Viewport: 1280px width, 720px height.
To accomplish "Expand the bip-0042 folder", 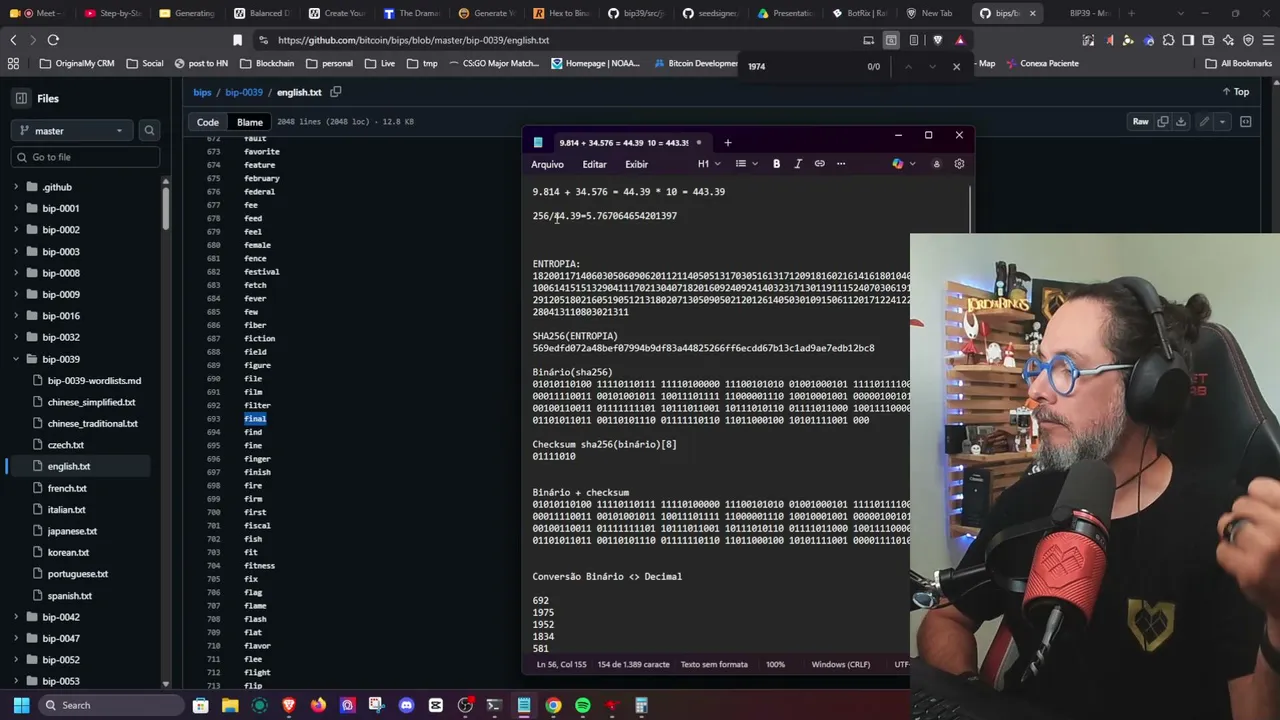I will click(16, 617).
